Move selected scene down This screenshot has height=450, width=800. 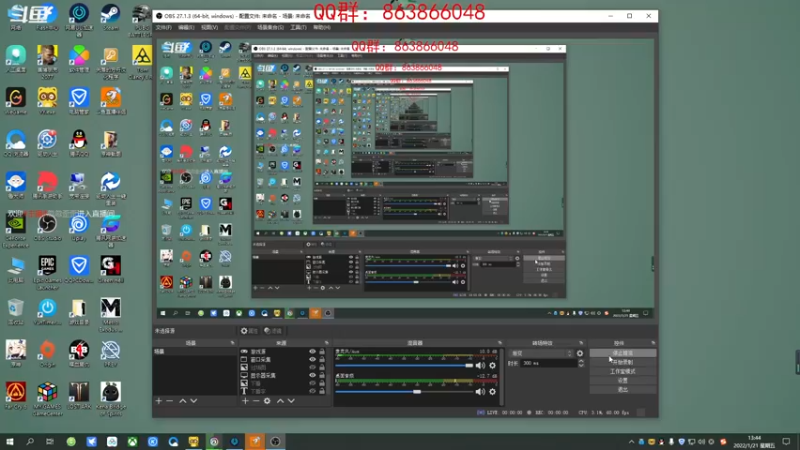[193, 401]
